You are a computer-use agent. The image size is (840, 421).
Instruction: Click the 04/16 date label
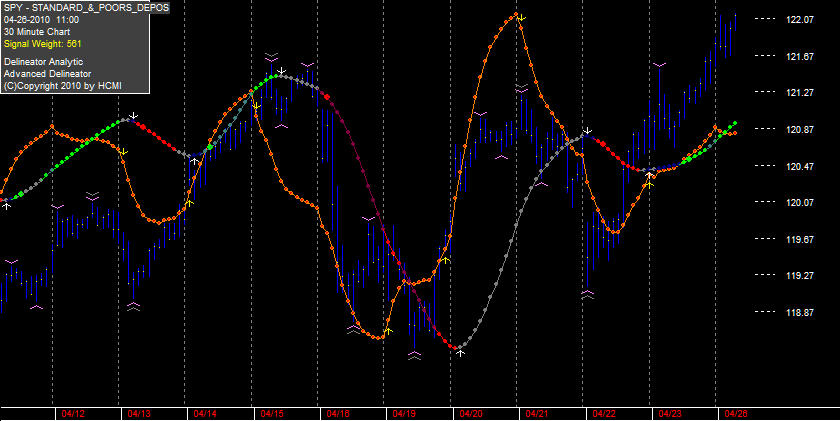(x=338, y=414)
